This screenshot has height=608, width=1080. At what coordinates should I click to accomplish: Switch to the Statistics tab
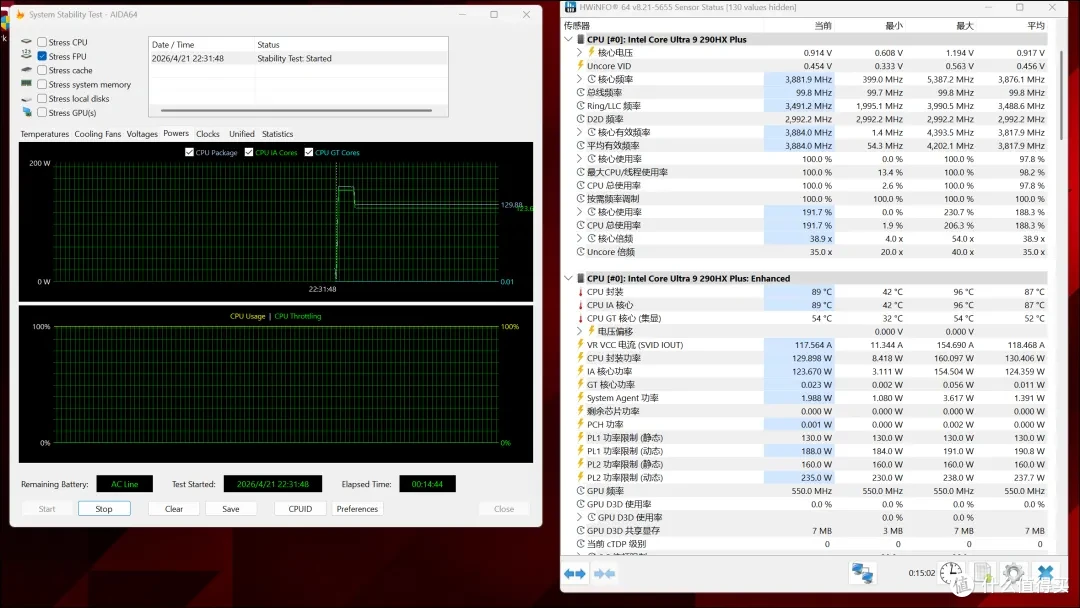278,134
